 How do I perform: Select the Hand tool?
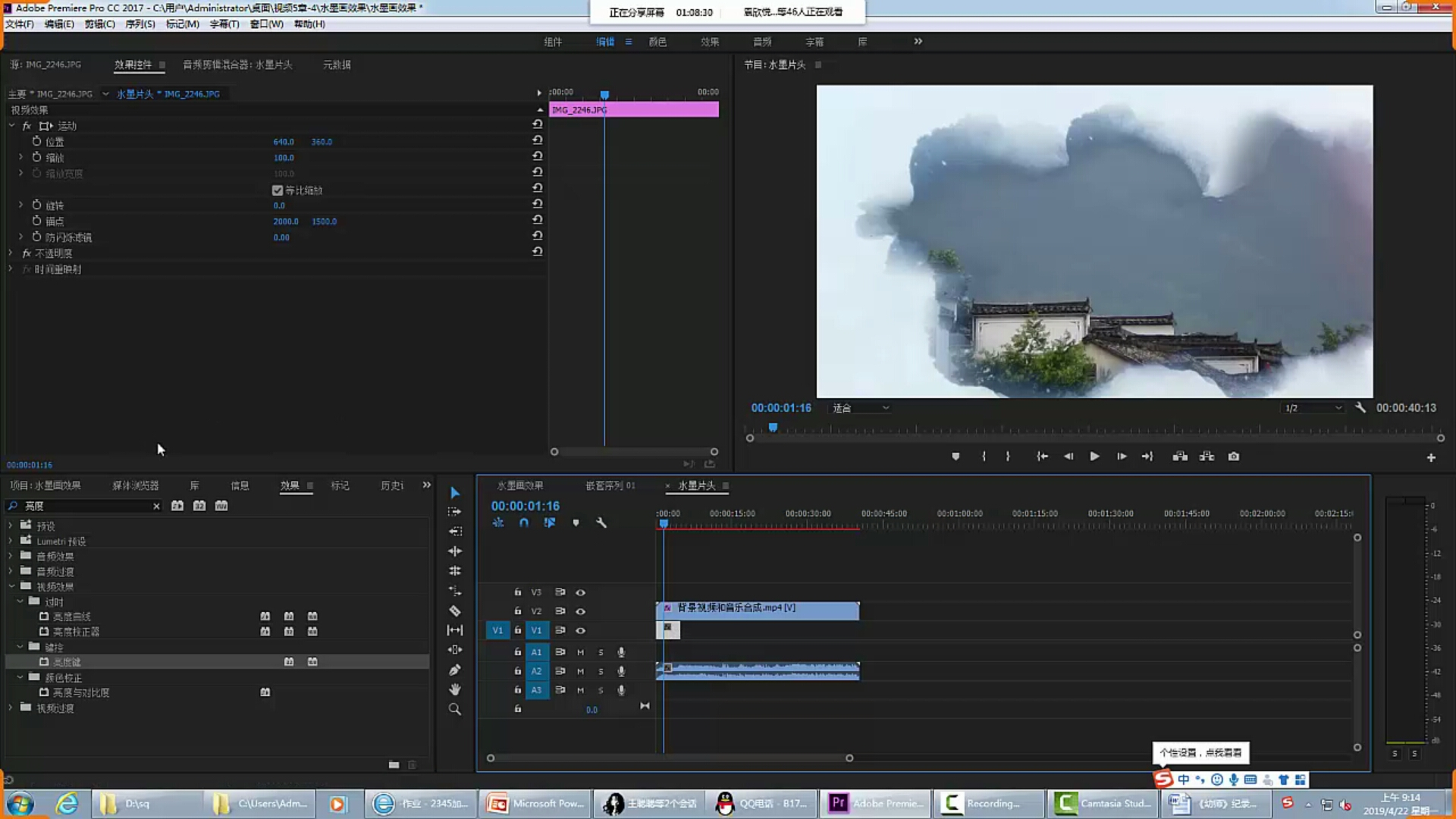[455, 689]
